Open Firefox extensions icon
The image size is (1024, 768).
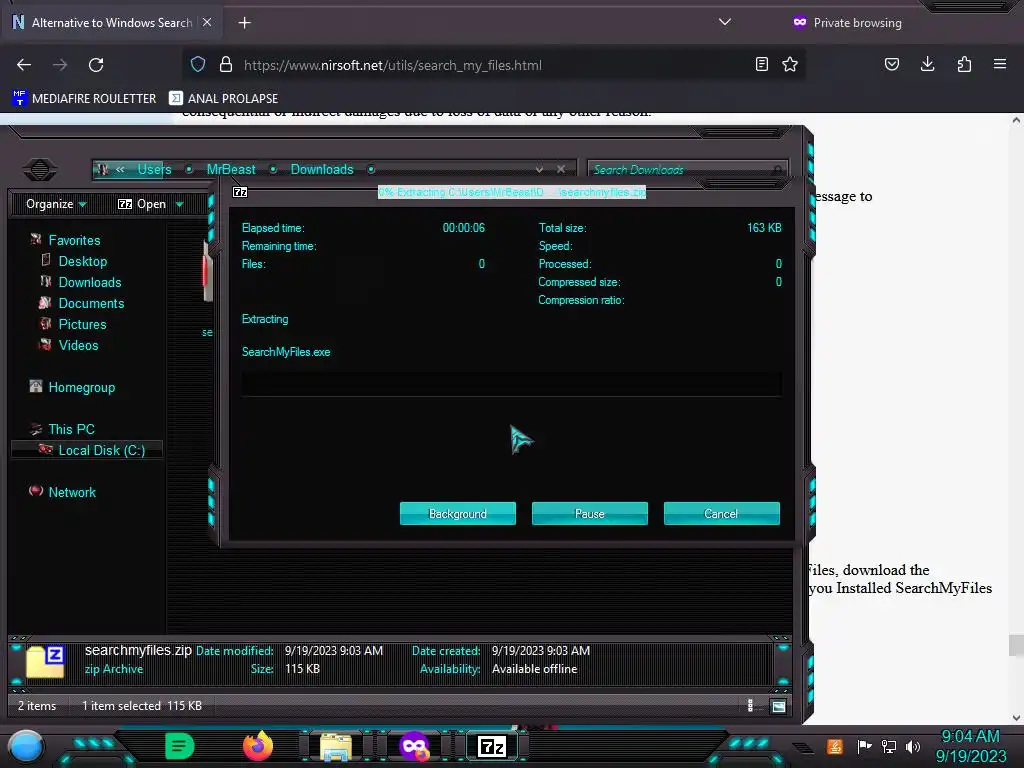pyautogui.click(x=964, y=64)
